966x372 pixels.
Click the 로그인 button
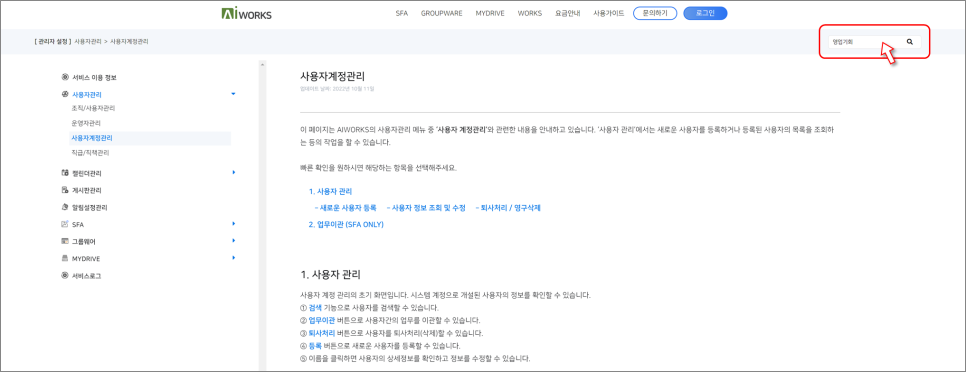705,13
